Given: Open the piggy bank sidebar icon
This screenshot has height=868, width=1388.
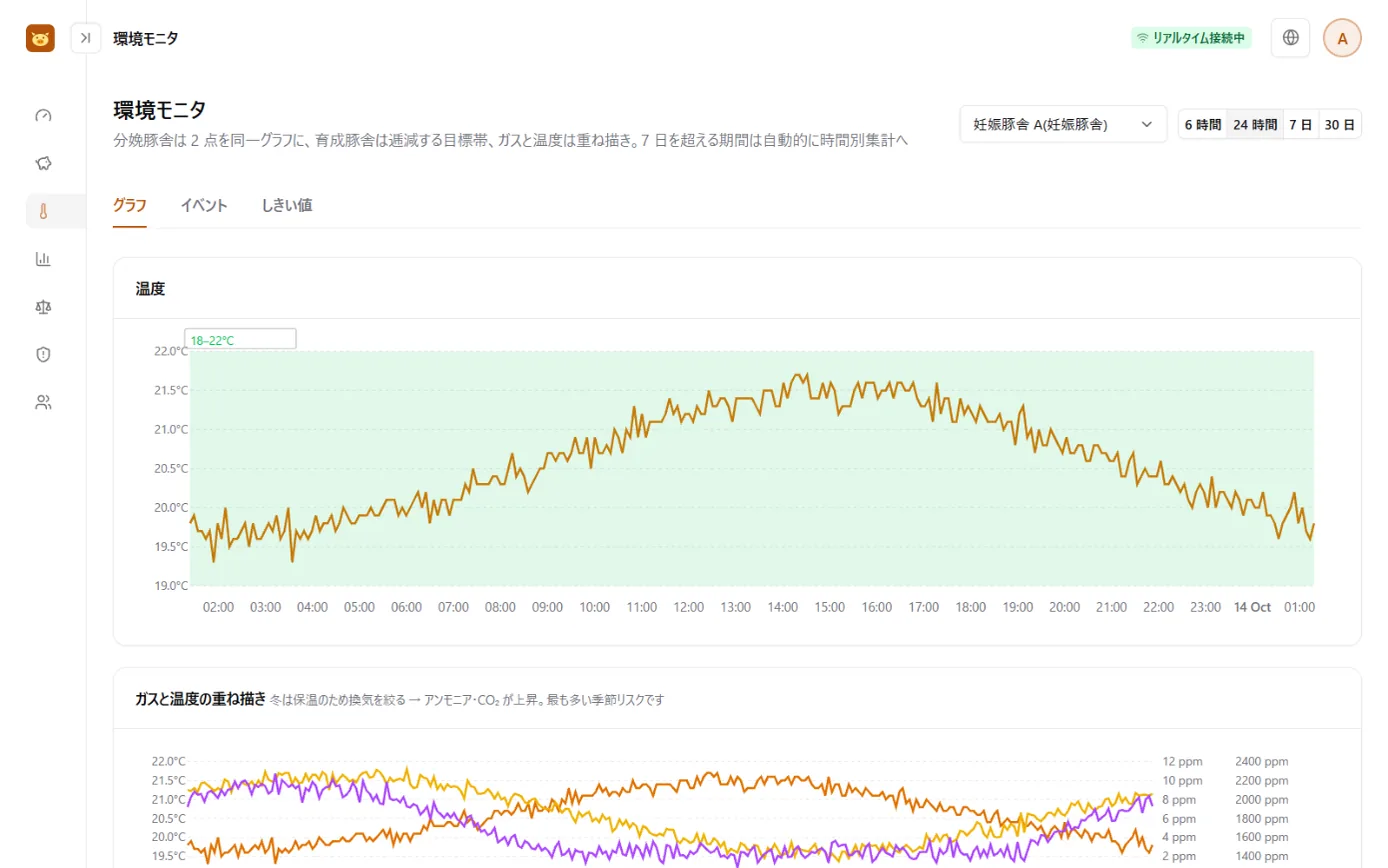Looking at the screenshot, I should (43, 163).
